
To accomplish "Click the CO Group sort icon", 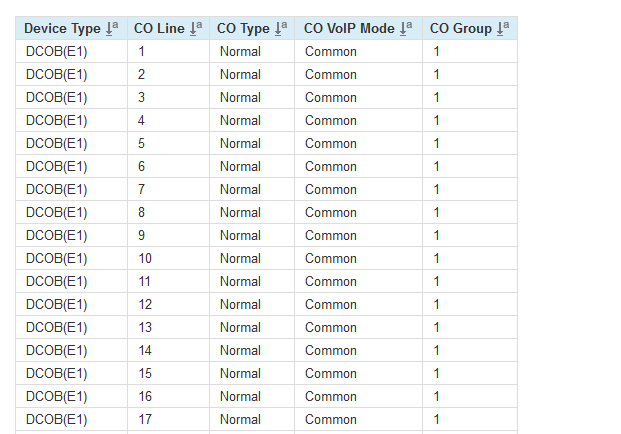I will (503, 28).
